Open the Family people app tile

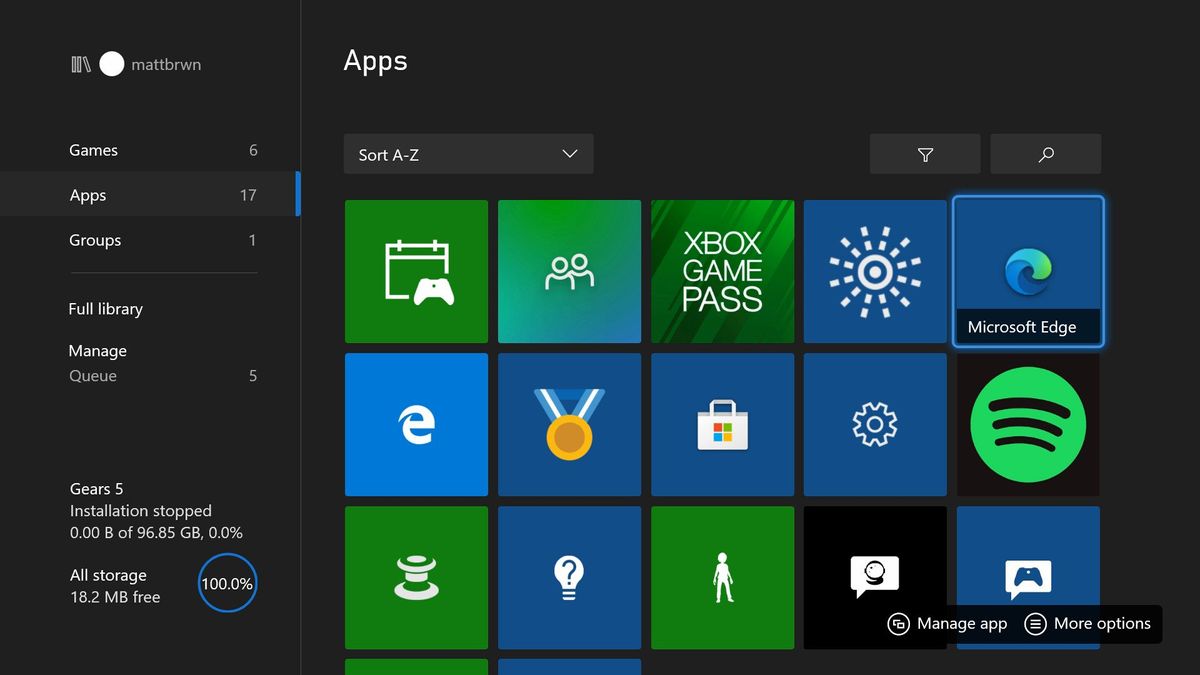[569, 271]
